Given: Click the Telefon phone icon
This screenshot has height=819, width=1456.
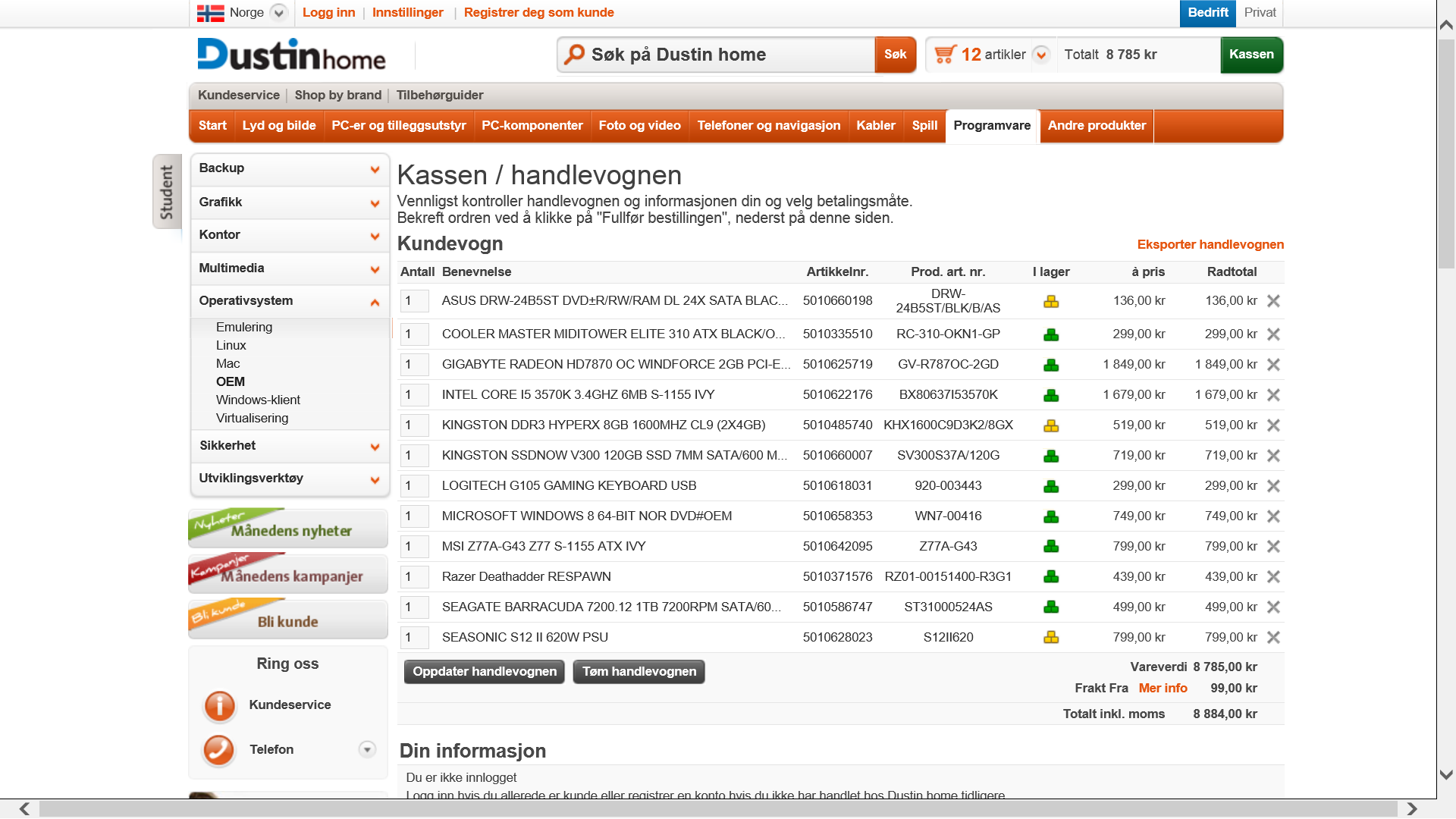Looking at the screenshot, I should click(219, 750).
